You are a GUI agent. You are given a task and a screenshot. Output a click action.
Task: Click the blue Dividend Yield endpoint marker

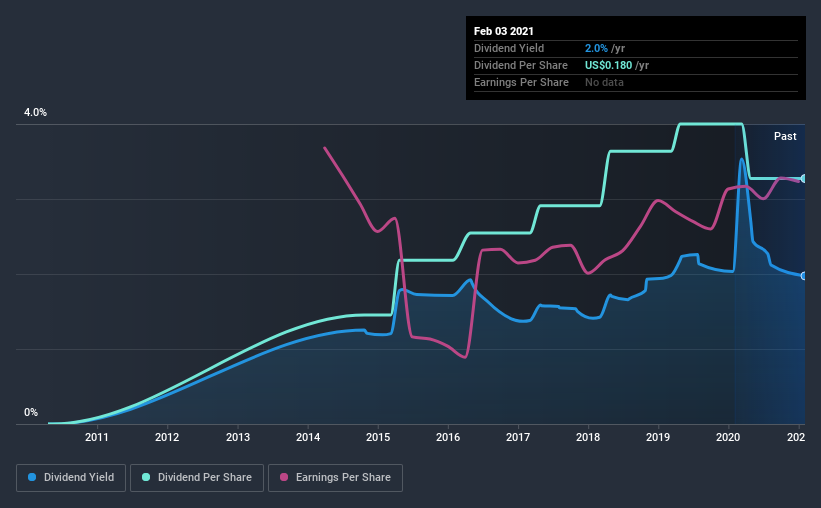click(x=804, y=276)
